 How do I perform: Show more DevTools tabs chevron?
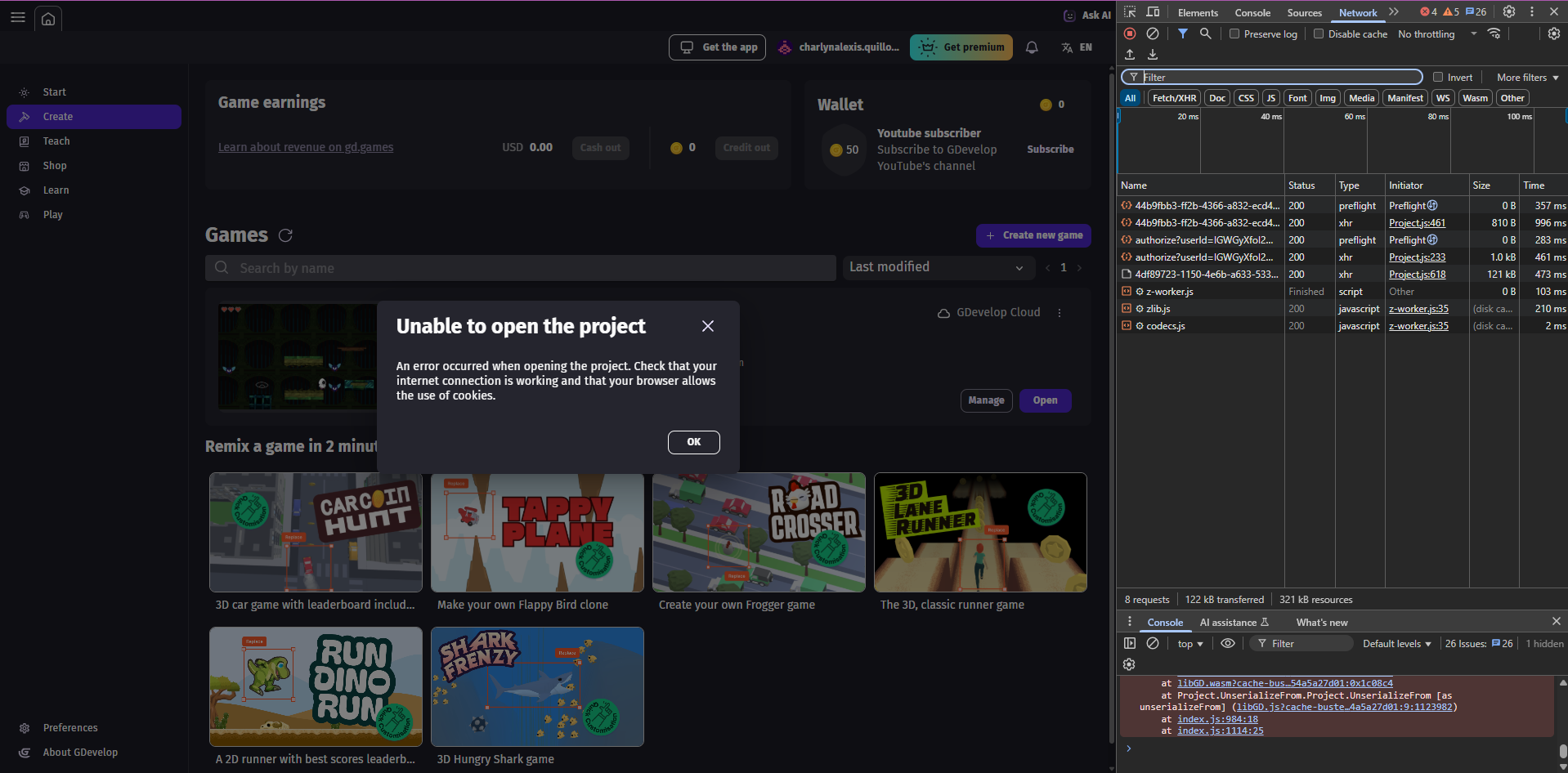[x=1394, y=11]
